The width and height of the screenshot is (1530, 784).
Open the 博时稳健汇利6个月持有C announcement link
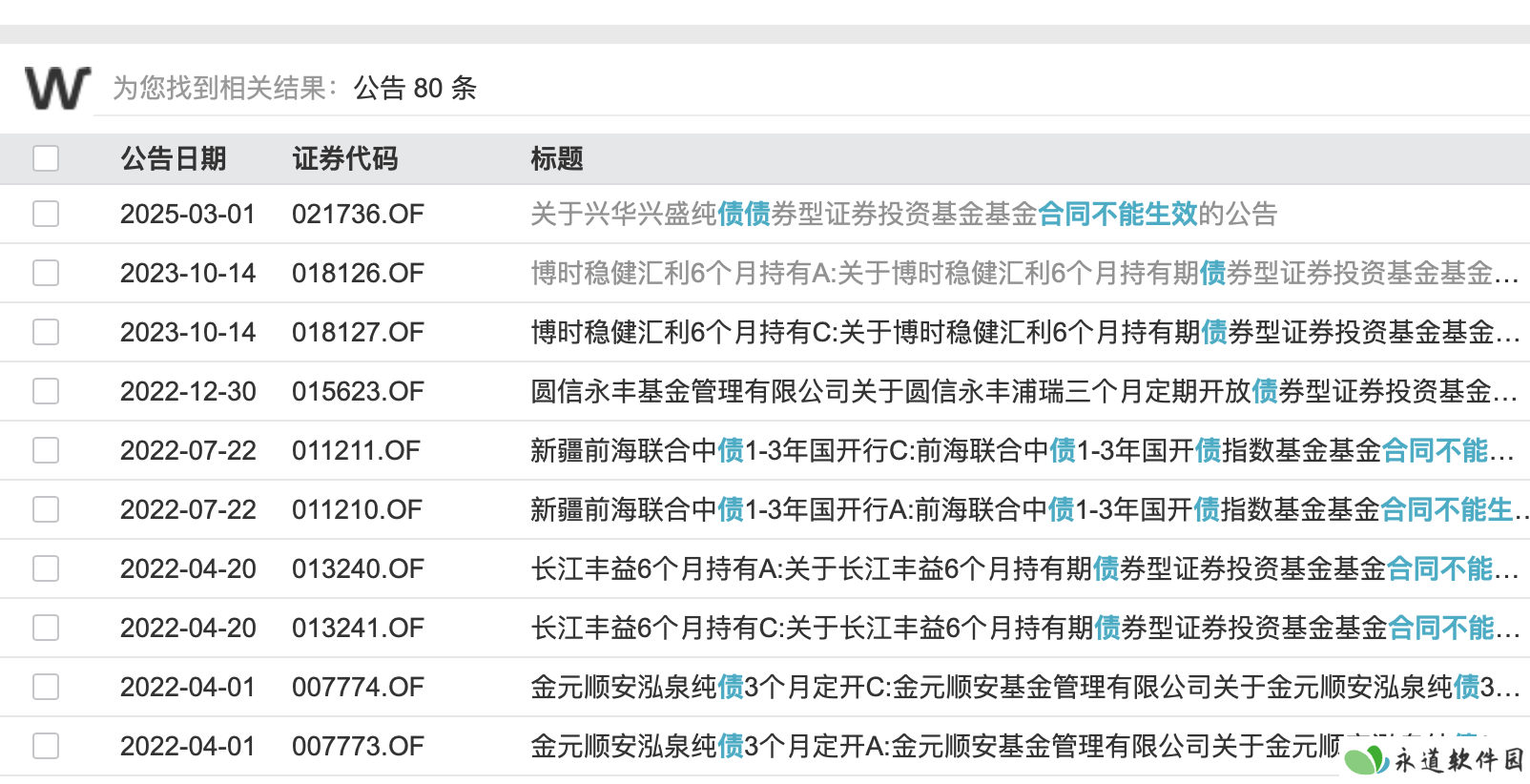click(1024, 332)
